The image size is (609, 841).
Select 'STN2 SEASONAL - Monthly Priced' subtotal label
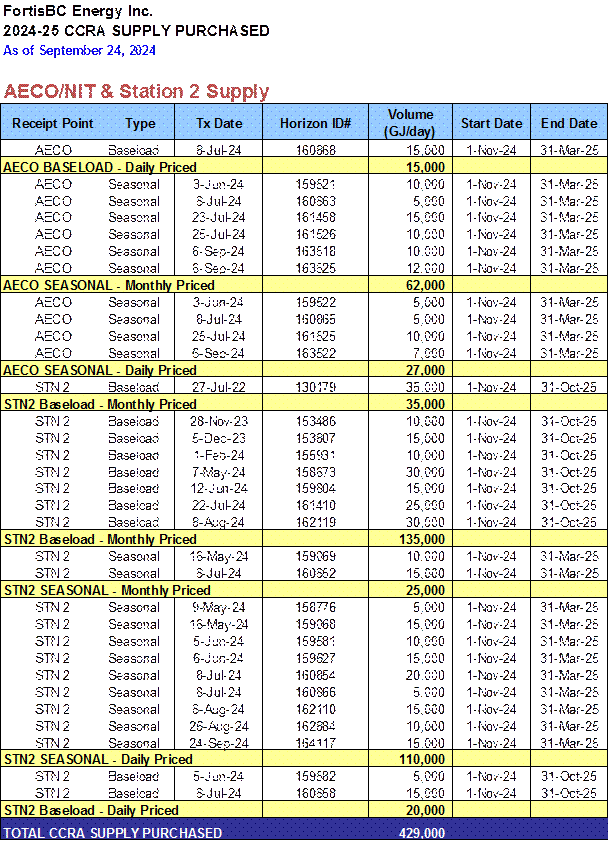click(107, 591)
